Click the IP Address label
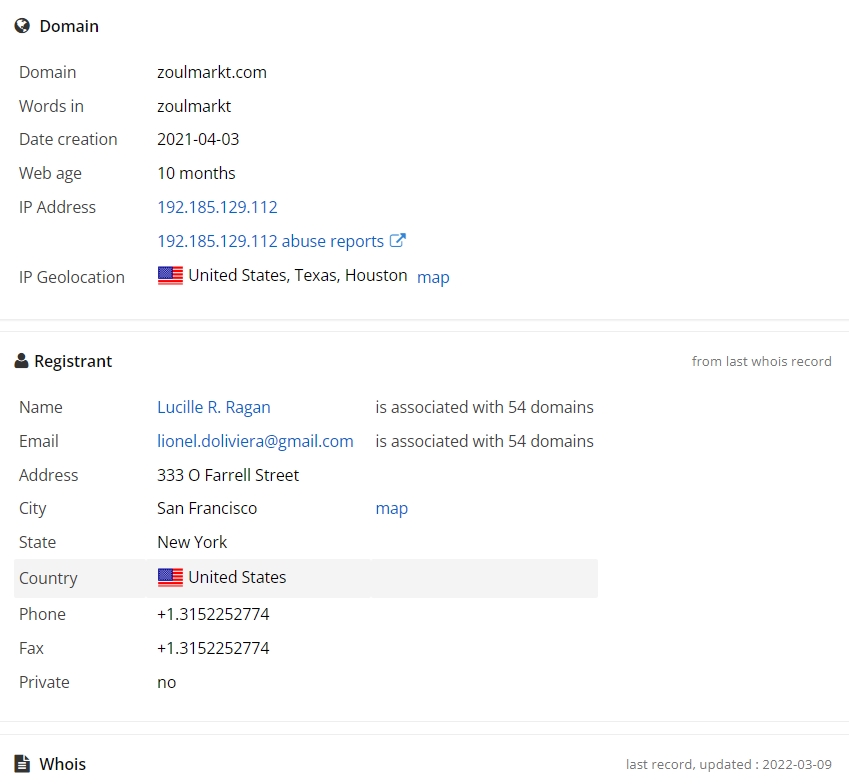 click(57, 207)
